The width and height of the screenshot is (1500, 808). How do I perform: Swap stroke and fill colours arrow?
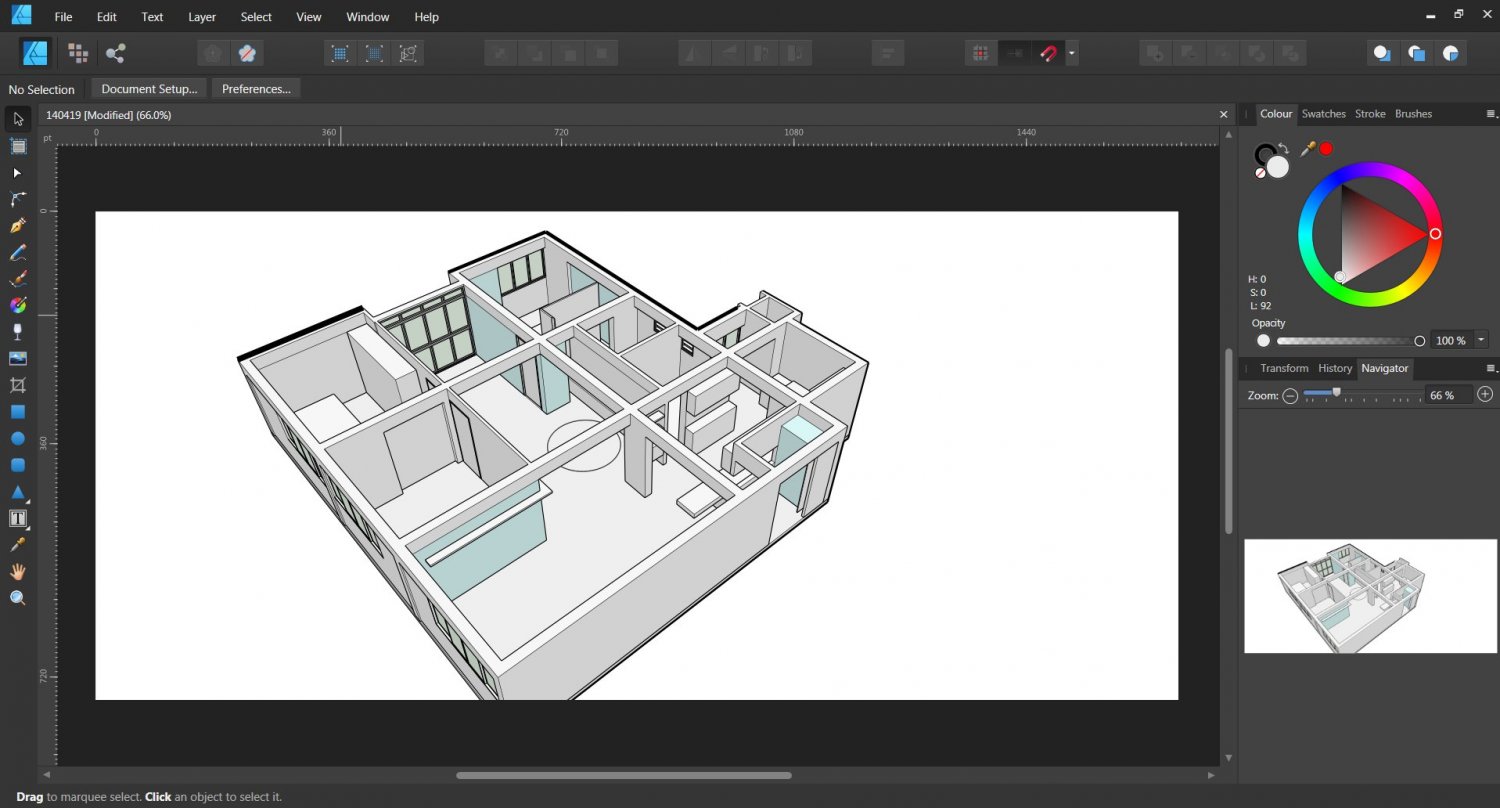(x=1284, y=148)
